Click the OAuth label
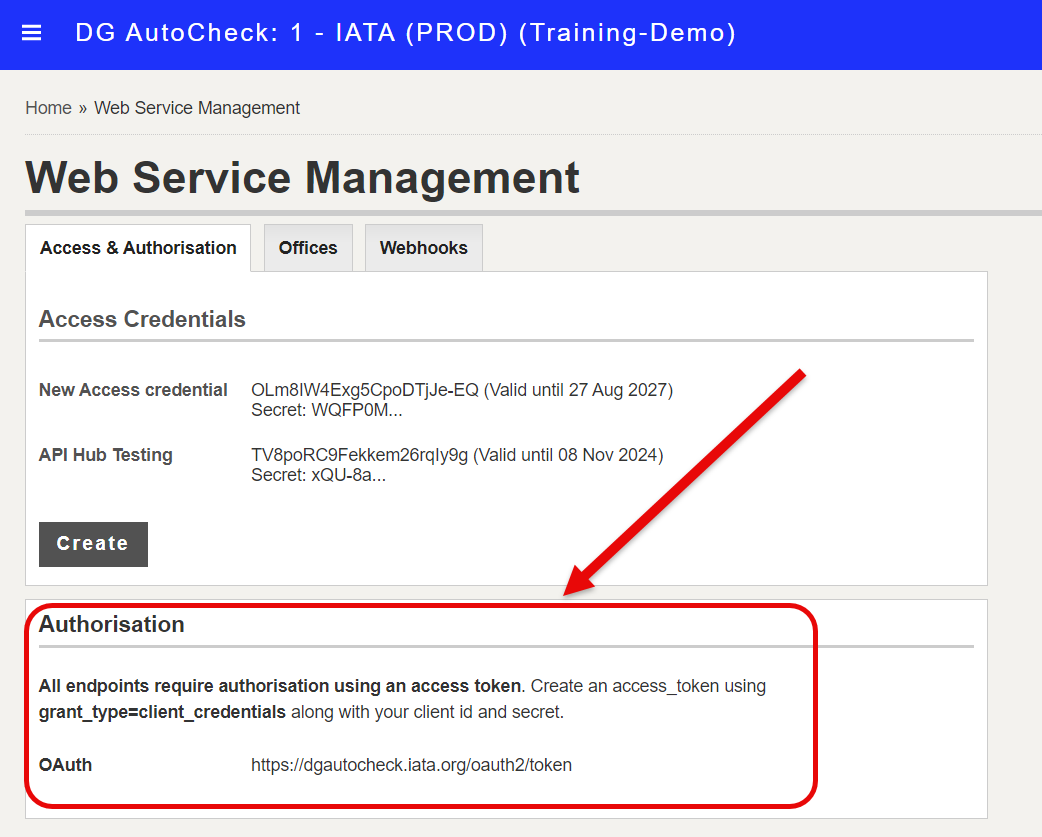This screenshot has height=837, width=1042. click(65, 765)
